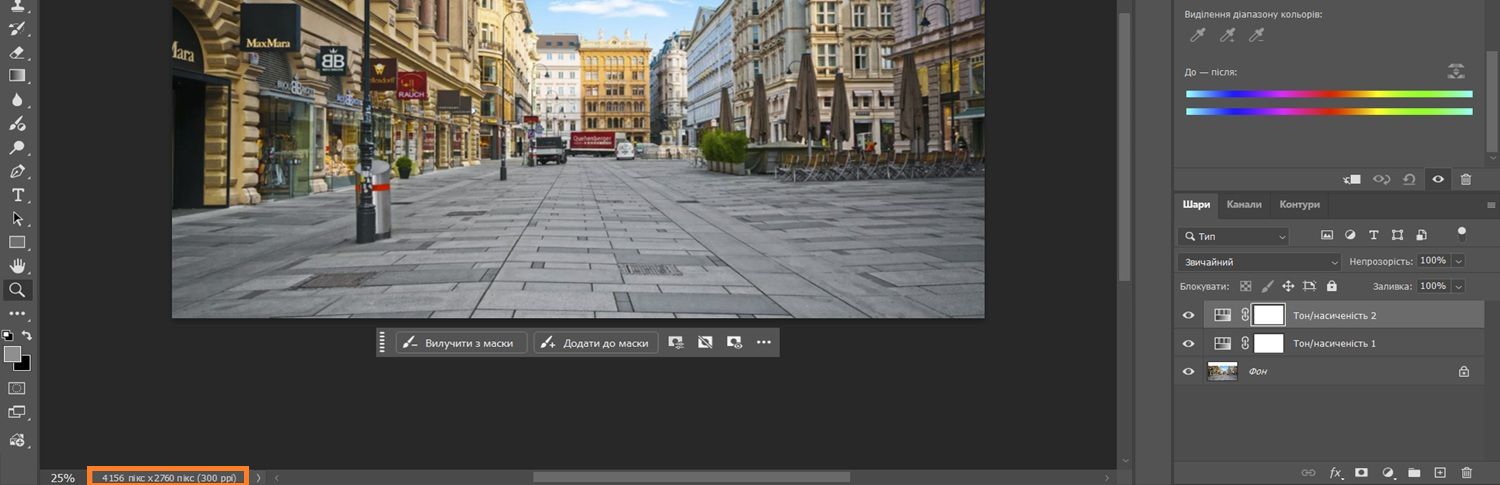Screen dimensions: 1500x485
Task: Select the Gradient tool
Action: click(x=17, y=76)
